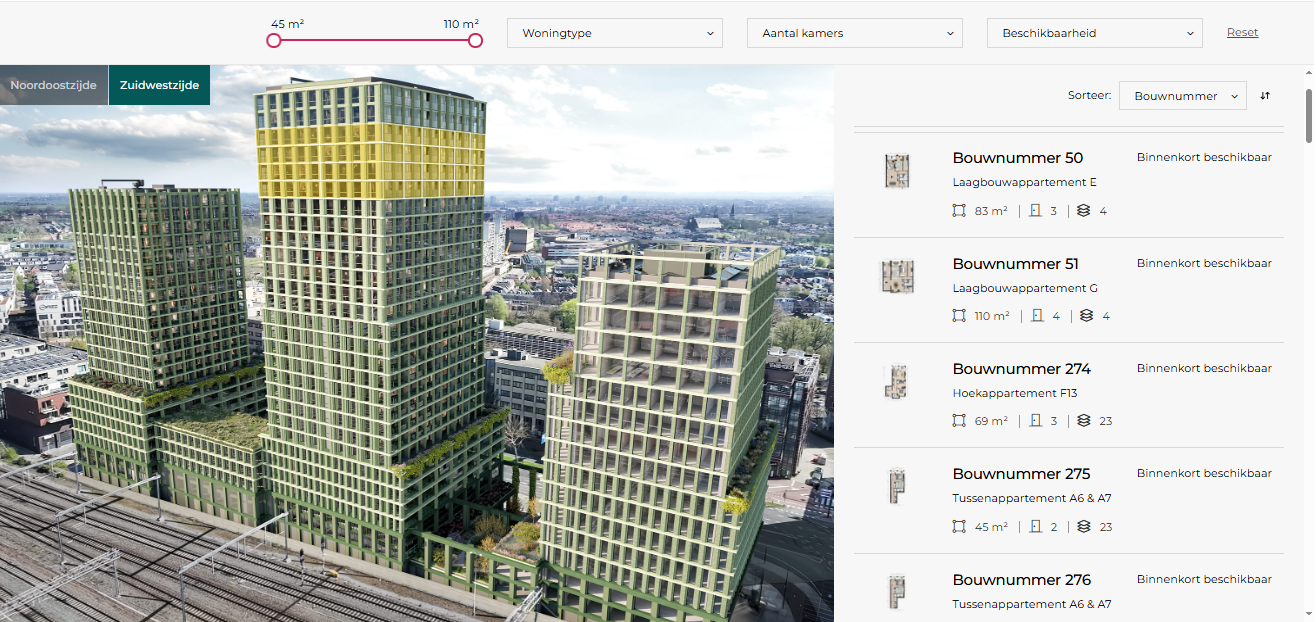The image size is (1316, 622).
Task: Select the Zuidwestzijde view tab
Action: 159,85
